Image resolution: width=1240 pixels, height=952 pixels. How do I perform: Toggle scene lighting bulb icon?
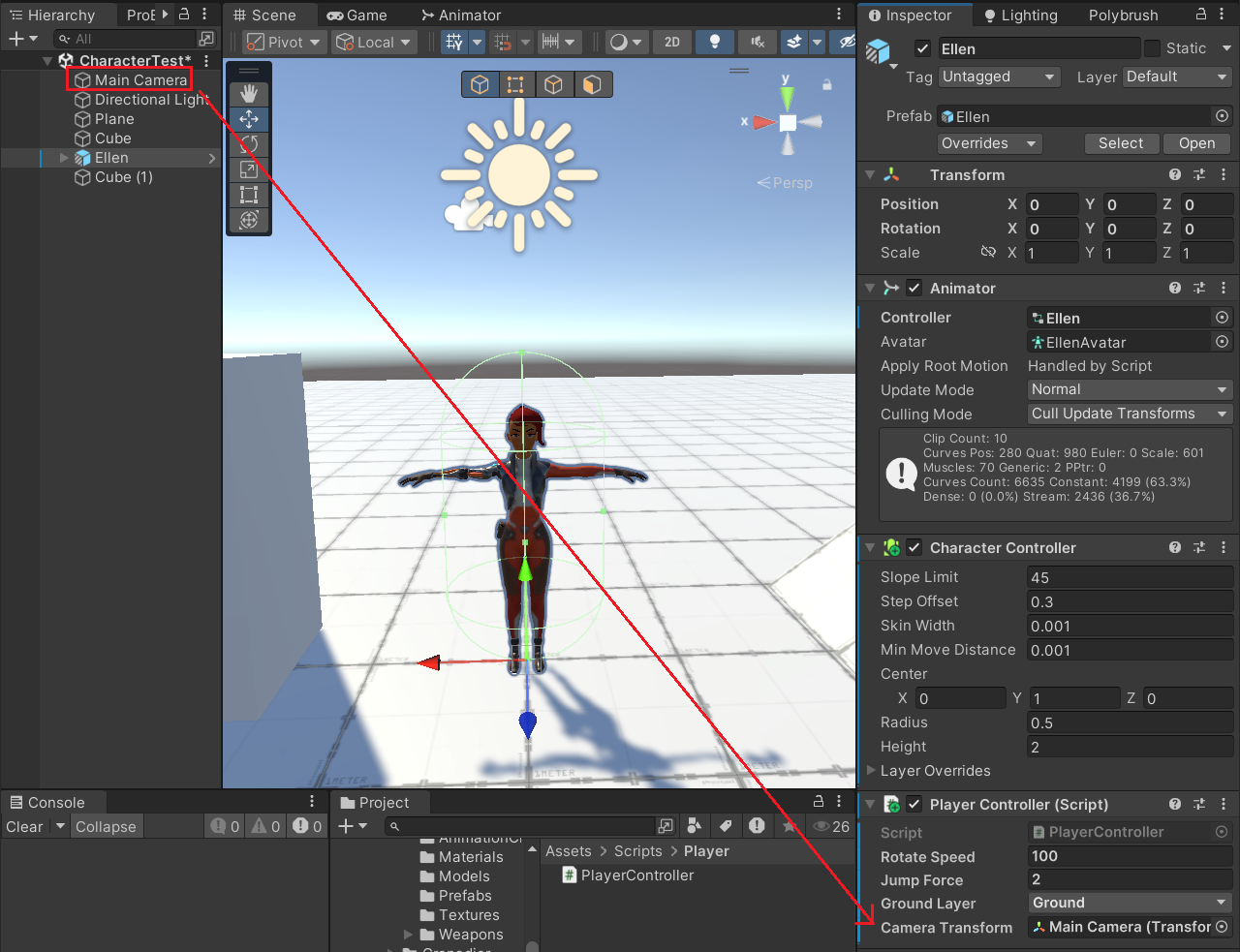(715, 42)
